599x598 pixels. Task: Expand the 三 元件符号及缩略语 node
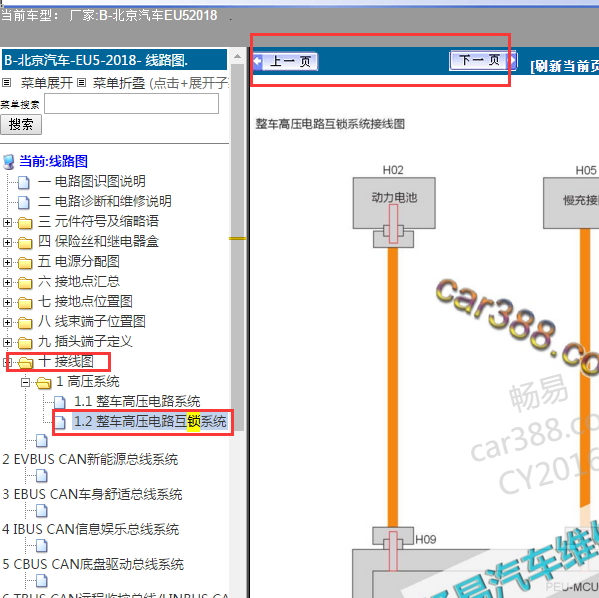[x=7, y=222]
